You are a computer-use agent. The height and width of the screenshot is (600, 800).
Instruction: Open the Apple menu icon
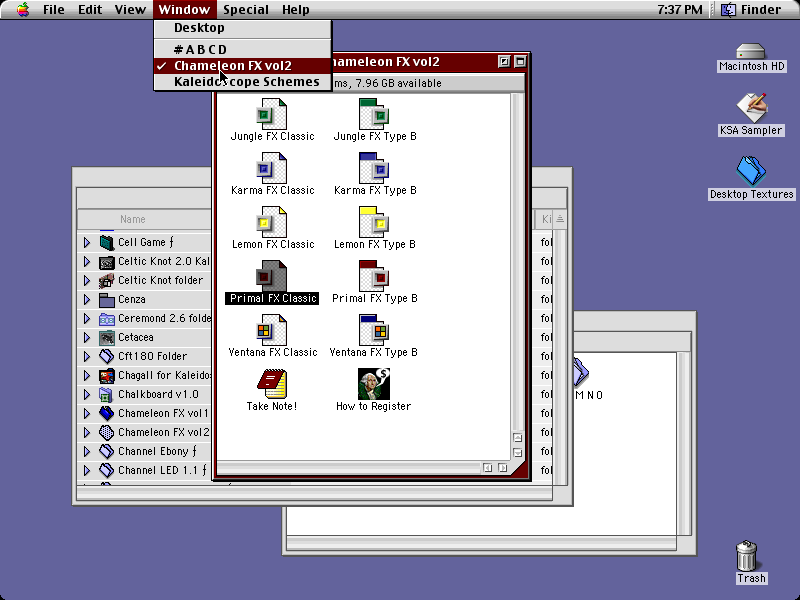[22, 9]
